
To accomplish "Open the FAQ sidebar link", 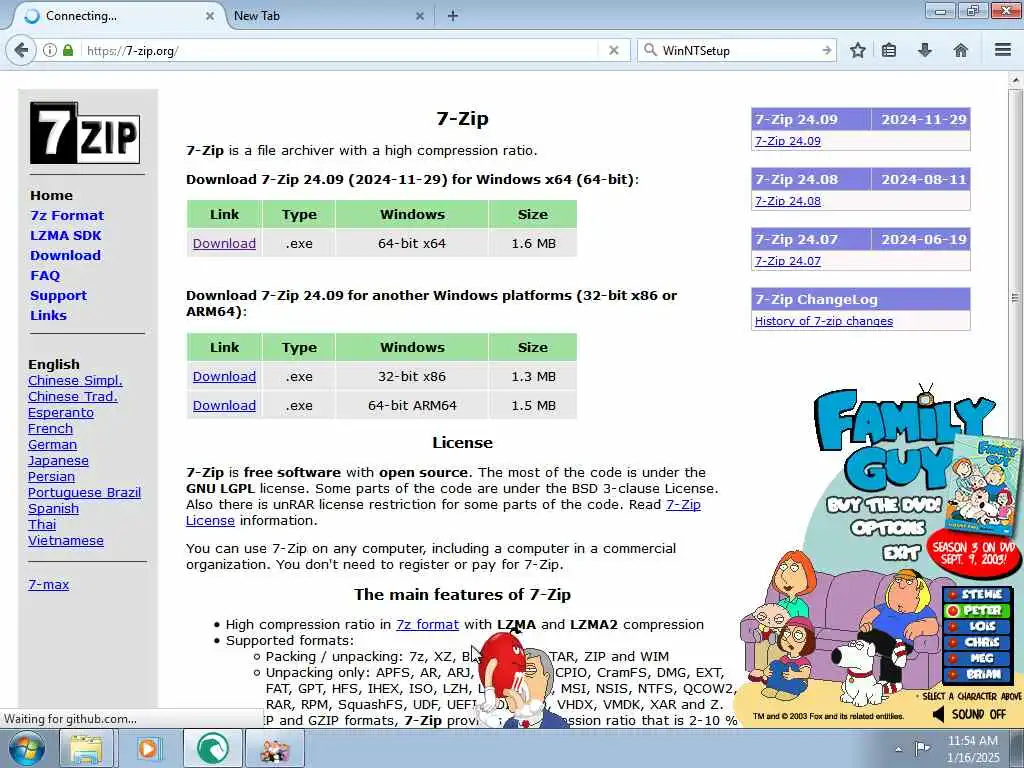I will [45, 276].
